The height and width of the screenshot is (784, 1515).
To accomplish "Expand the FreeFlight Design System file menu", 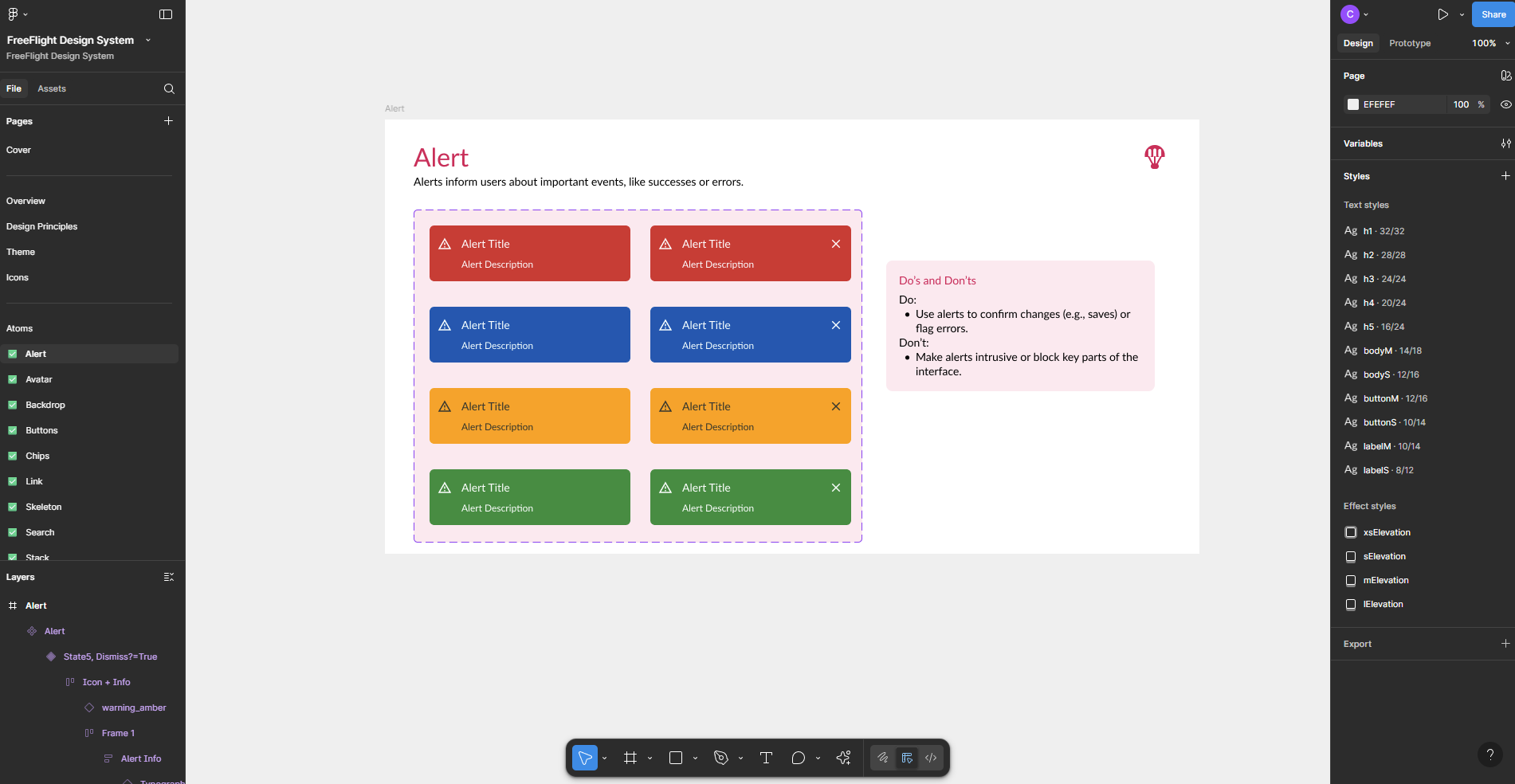I will [148, 40].
